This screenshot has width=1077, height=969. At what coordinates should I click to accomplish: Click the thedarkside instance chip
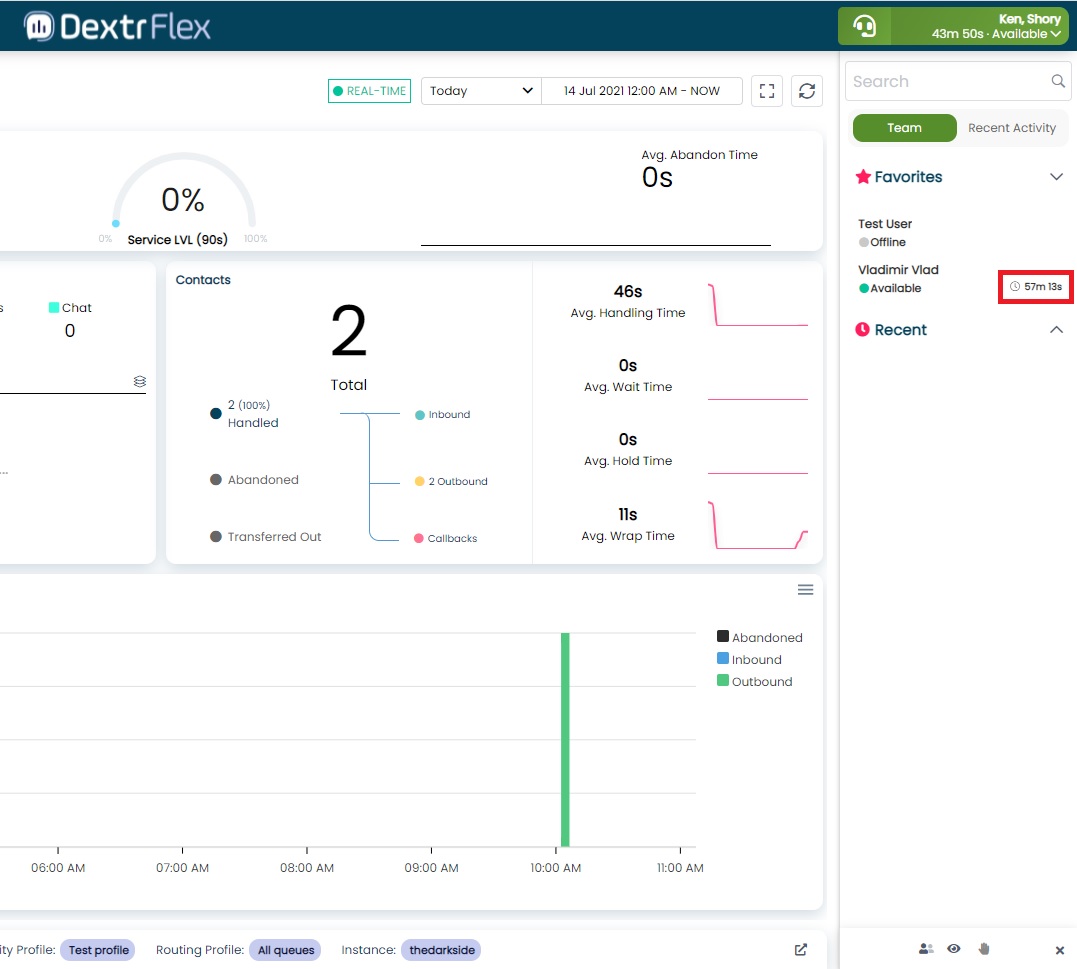click(x=442, y=950)
